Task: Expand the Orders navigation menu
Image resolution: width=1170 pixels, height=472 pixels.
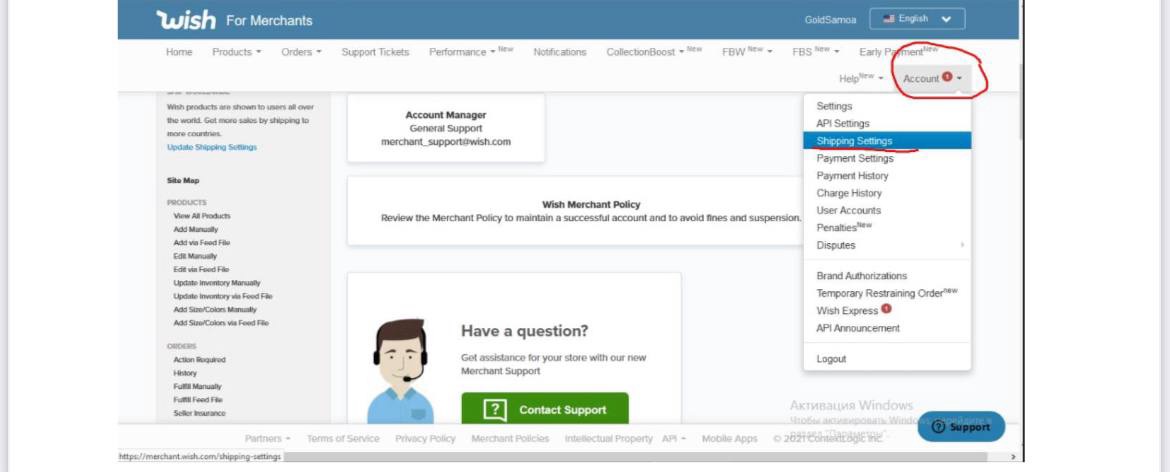Action: coord(301,52)
